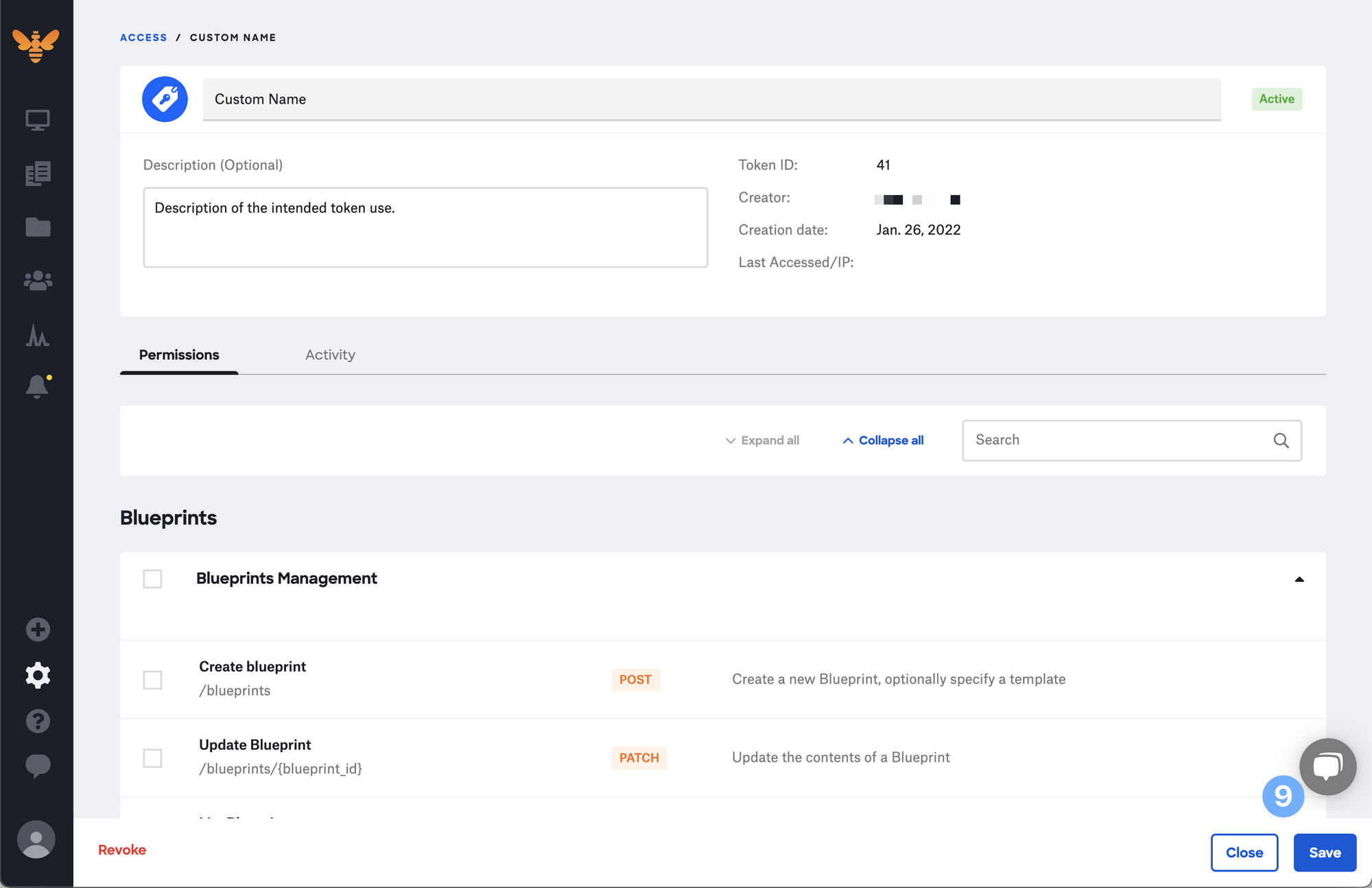
Task: Click the Kandji bee logo
Action: [x=36, y=45]
